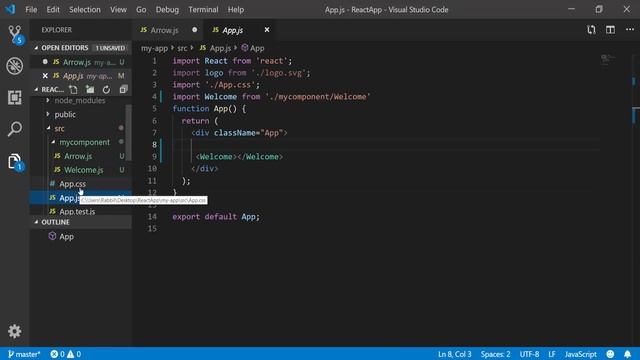Click src in the breadcrumb
The height and width of the screenshot is (360, 640).
click(182, 48)
